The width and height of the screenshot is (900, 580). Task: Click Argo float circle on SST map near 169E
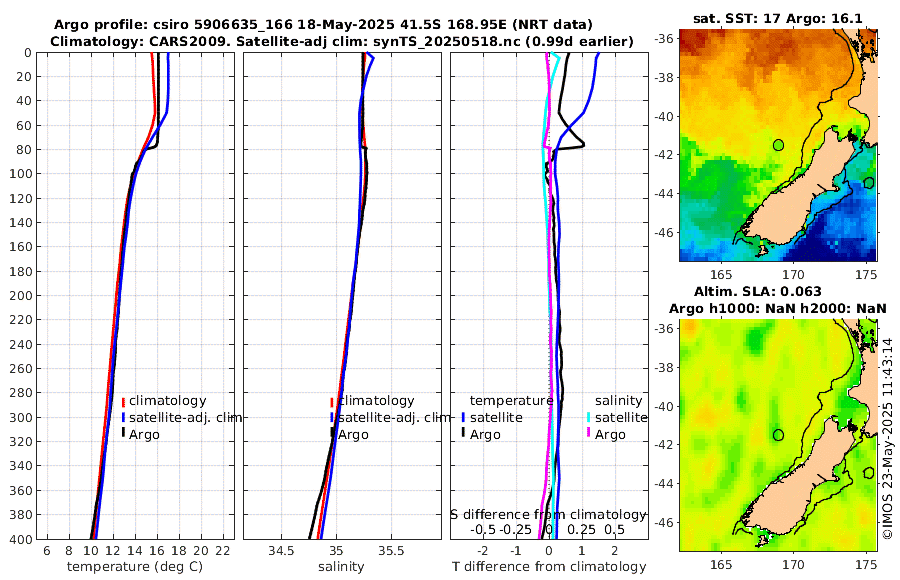[778, 145]
